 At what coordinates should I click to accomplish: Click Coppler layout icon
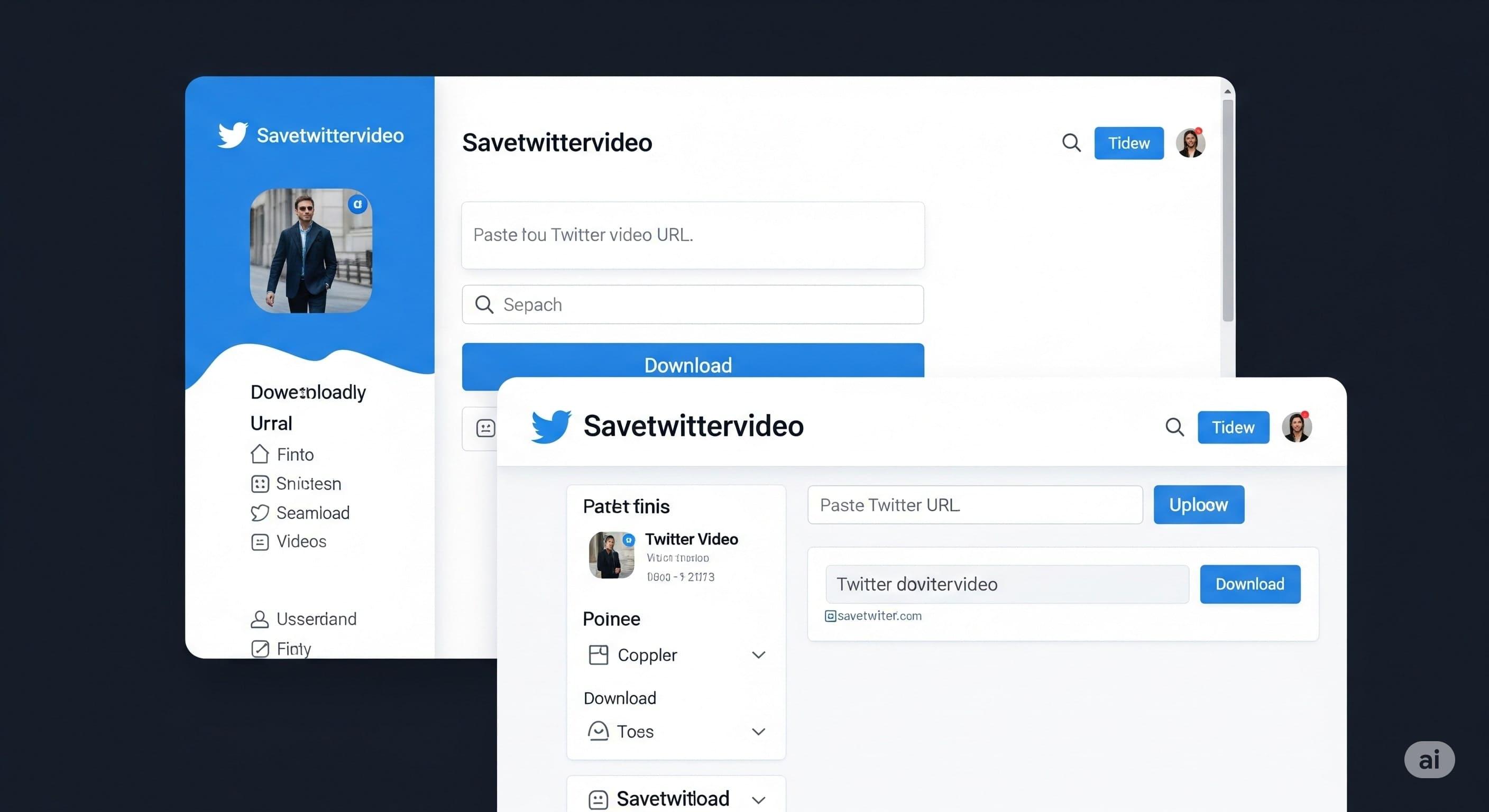tap(598, 655)
